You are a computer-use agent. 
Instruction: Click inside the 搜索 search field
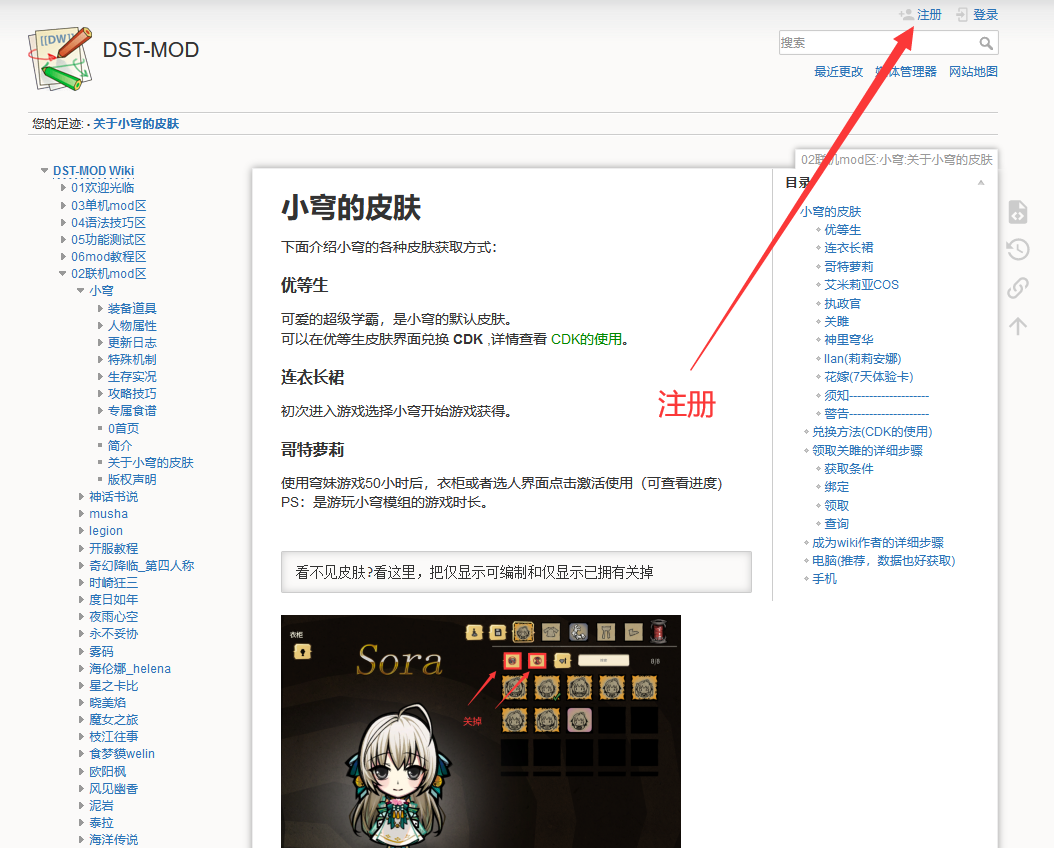pyautogui.click(x=875, y=43)
